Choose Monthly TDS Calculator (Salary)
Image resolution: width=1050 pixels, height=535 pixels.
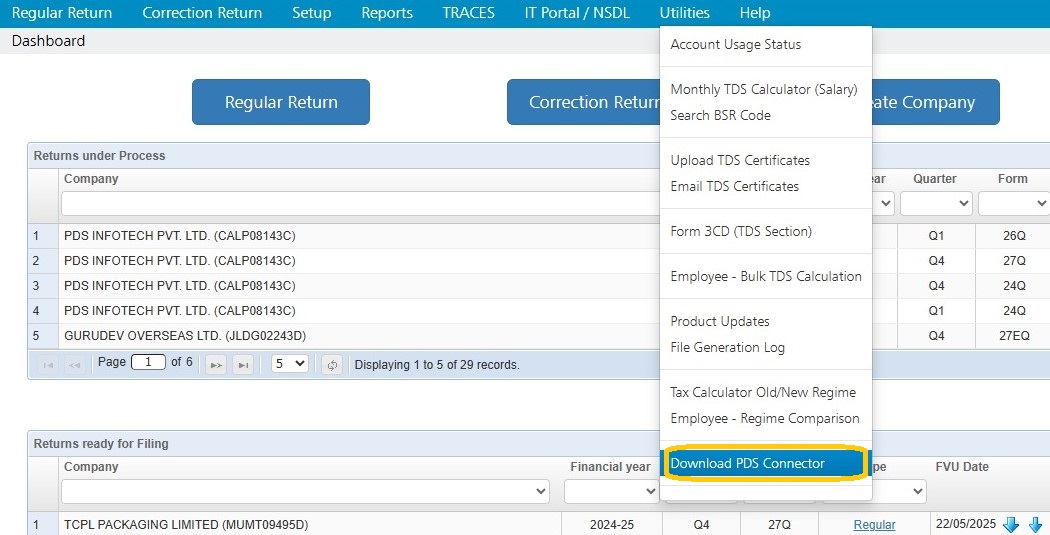click(763, 89)
